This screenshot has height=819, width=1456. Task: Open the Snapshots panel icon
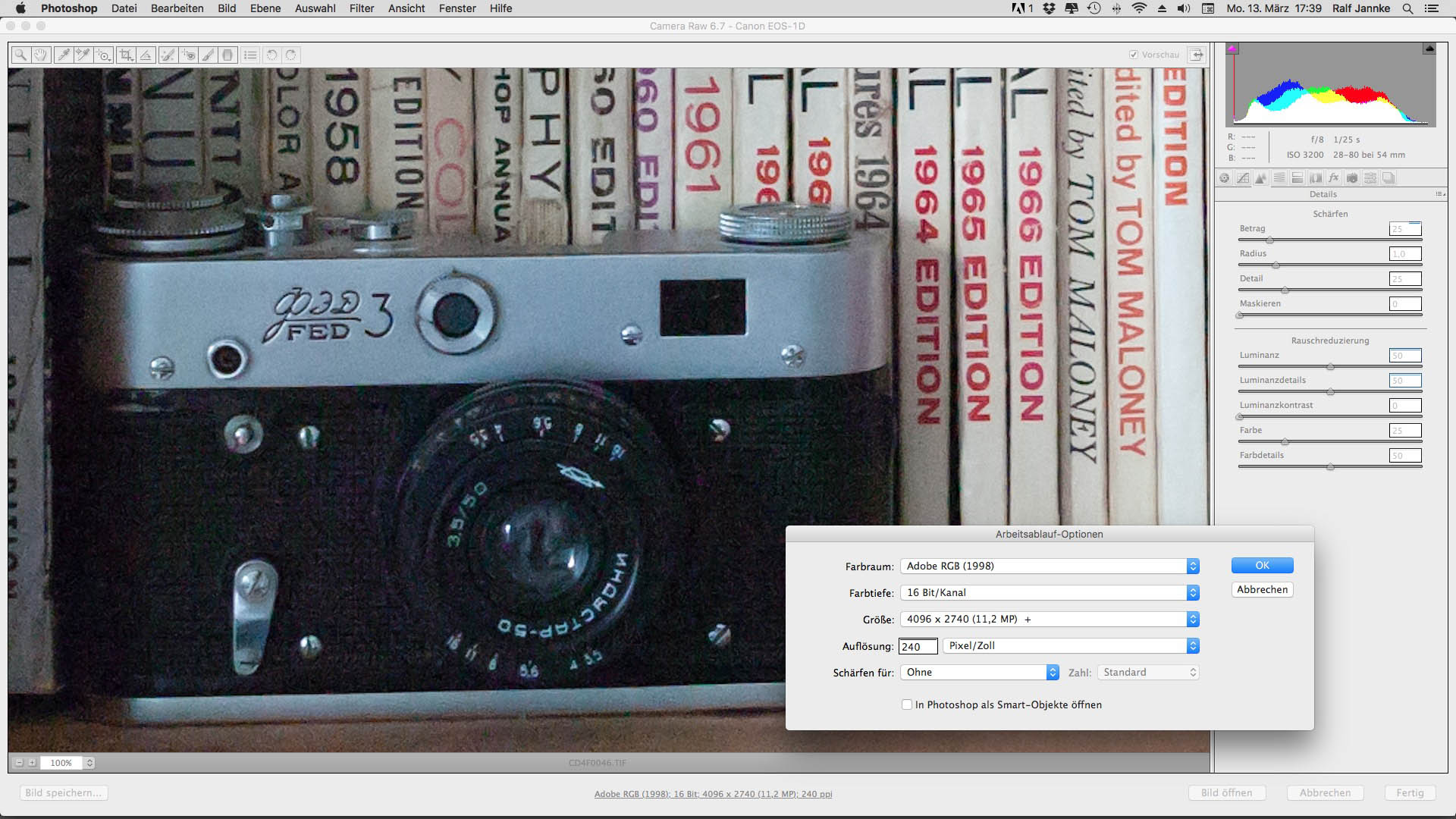click(x=1389, y=178)
